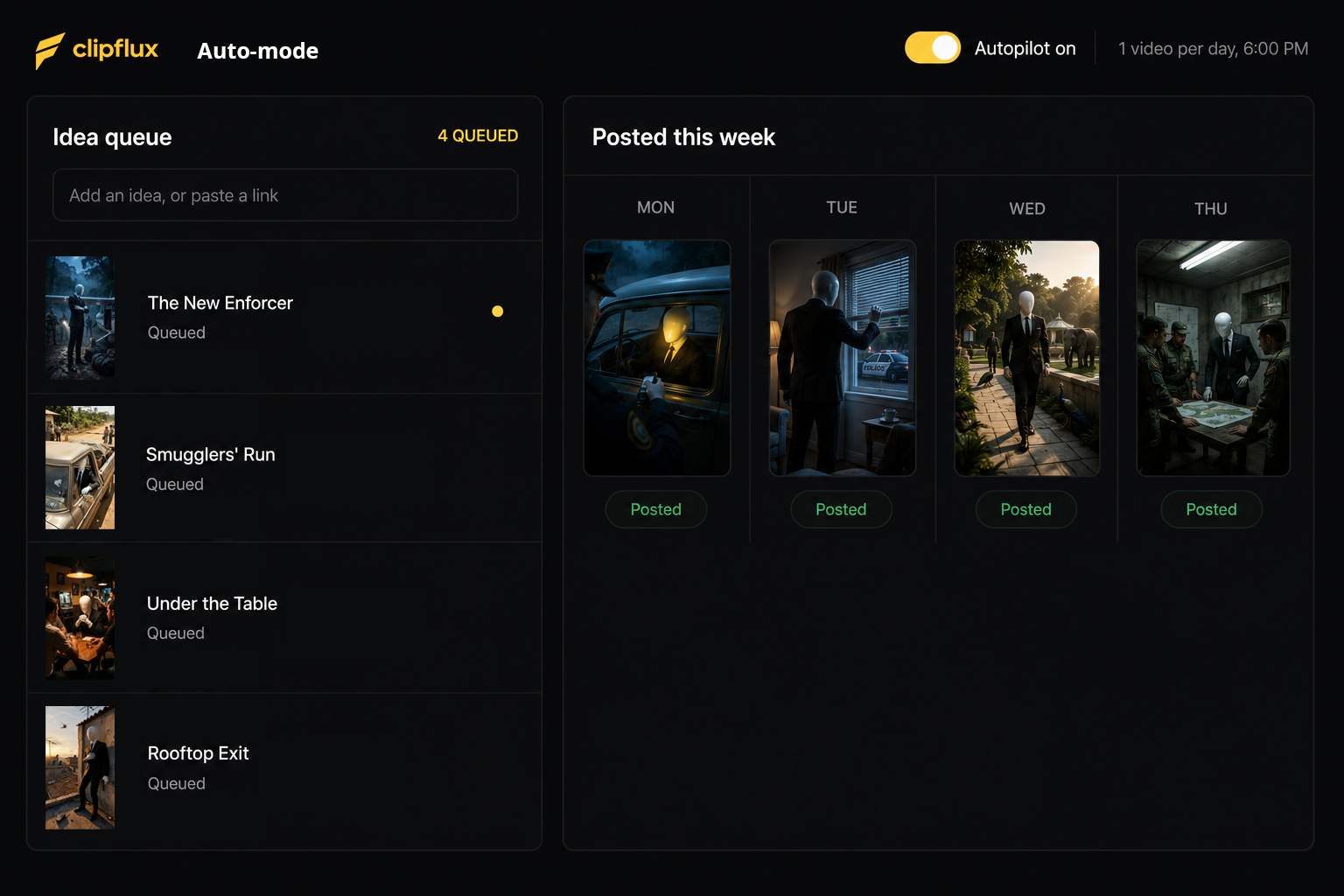
Task: Open Thursday's posted video thumbnail
Action: [1213, 358]
